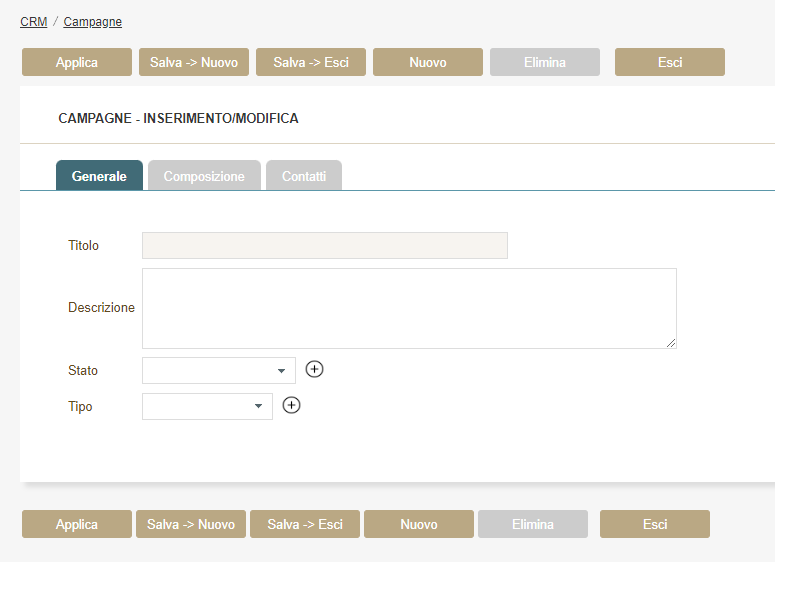
Task: Click the top Esci button
Action: pos(670,62)
